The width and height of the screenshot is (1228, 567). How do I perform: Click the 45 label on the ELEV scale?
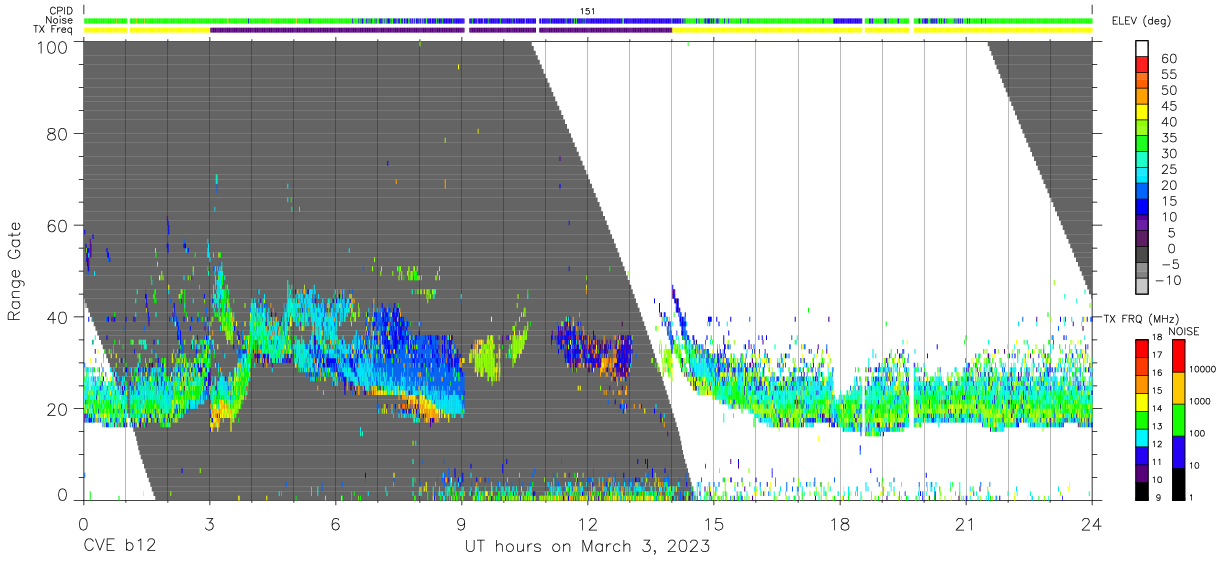[x=1169, y=106]
